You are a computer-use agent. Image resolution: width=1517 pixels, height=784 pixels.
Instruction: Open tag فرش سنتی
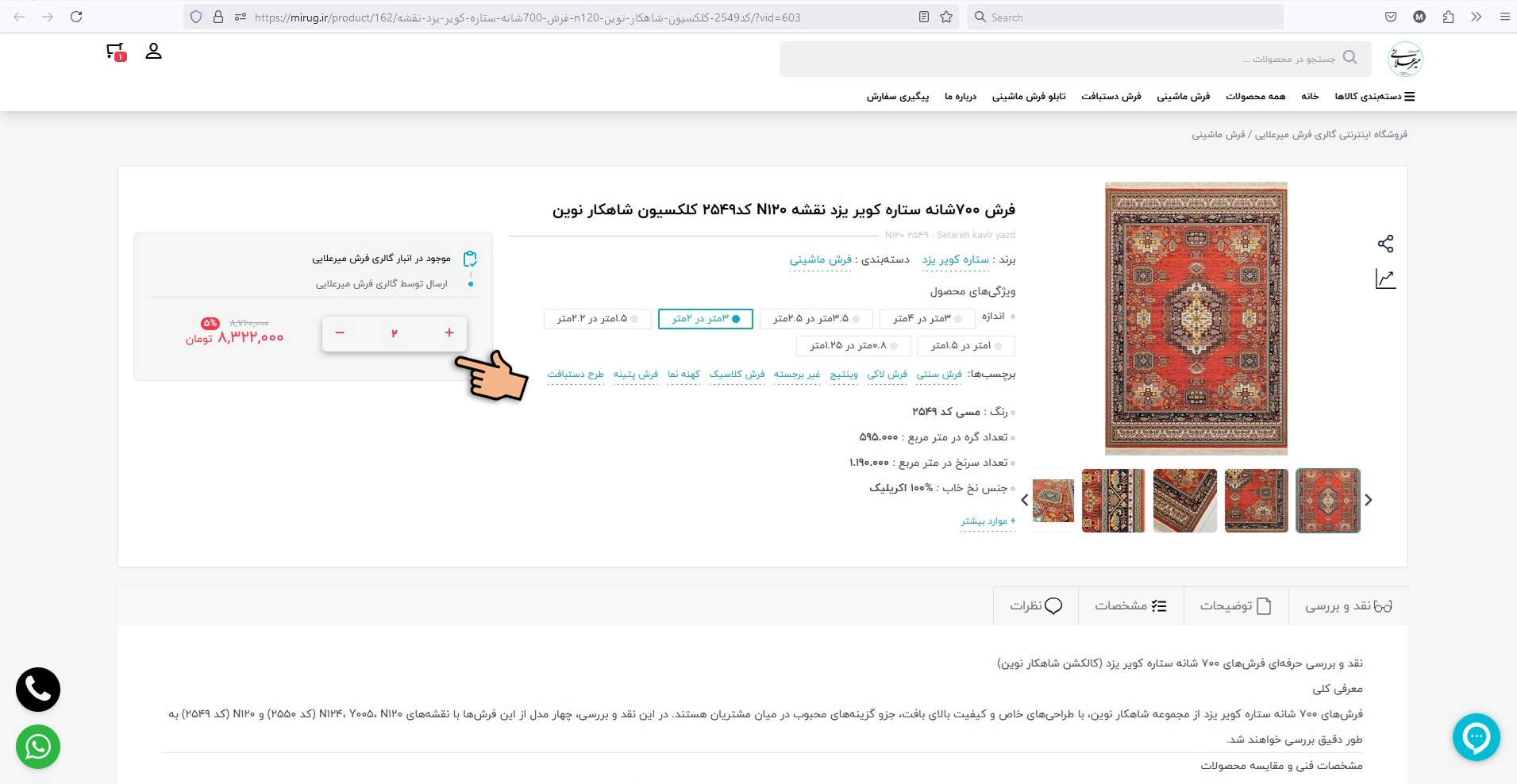(x=939, y=375)
